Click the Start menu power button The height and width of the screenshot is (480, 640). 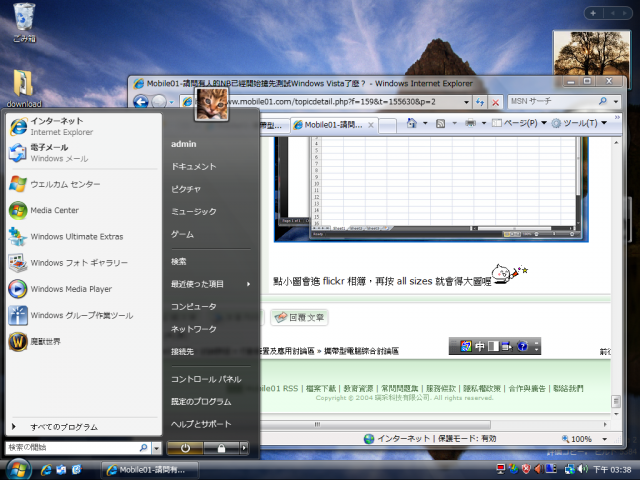pyautogui.click(x=185, y=448)
